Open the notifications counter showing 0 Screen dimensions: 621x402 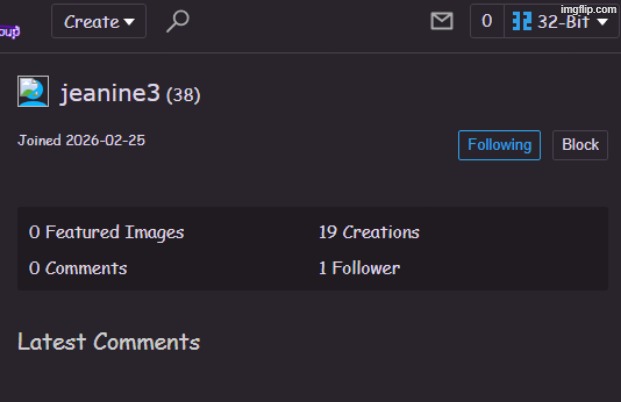pyautogui.click(x=486, y=21)
